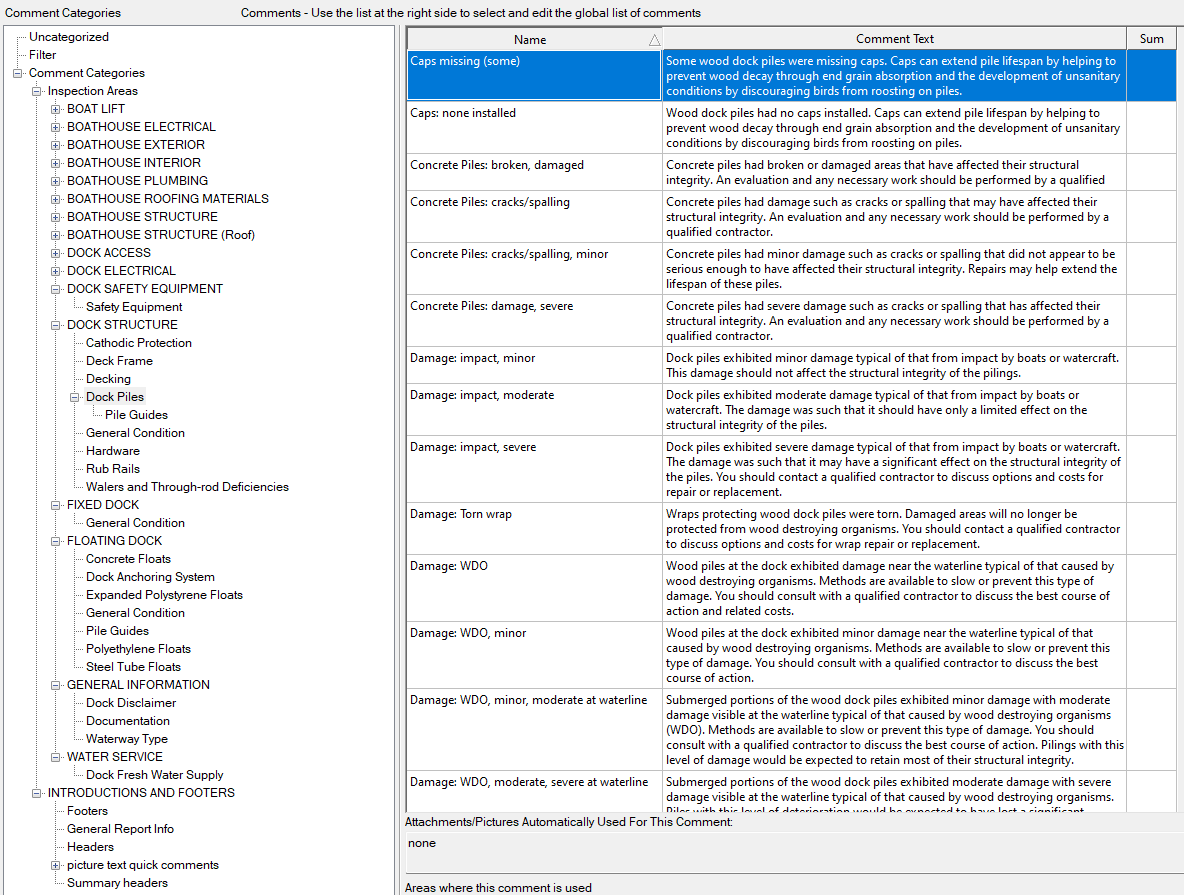Select 'Concrete Piles: damage, severe' row
The image size is (1184, 895).
791,321
